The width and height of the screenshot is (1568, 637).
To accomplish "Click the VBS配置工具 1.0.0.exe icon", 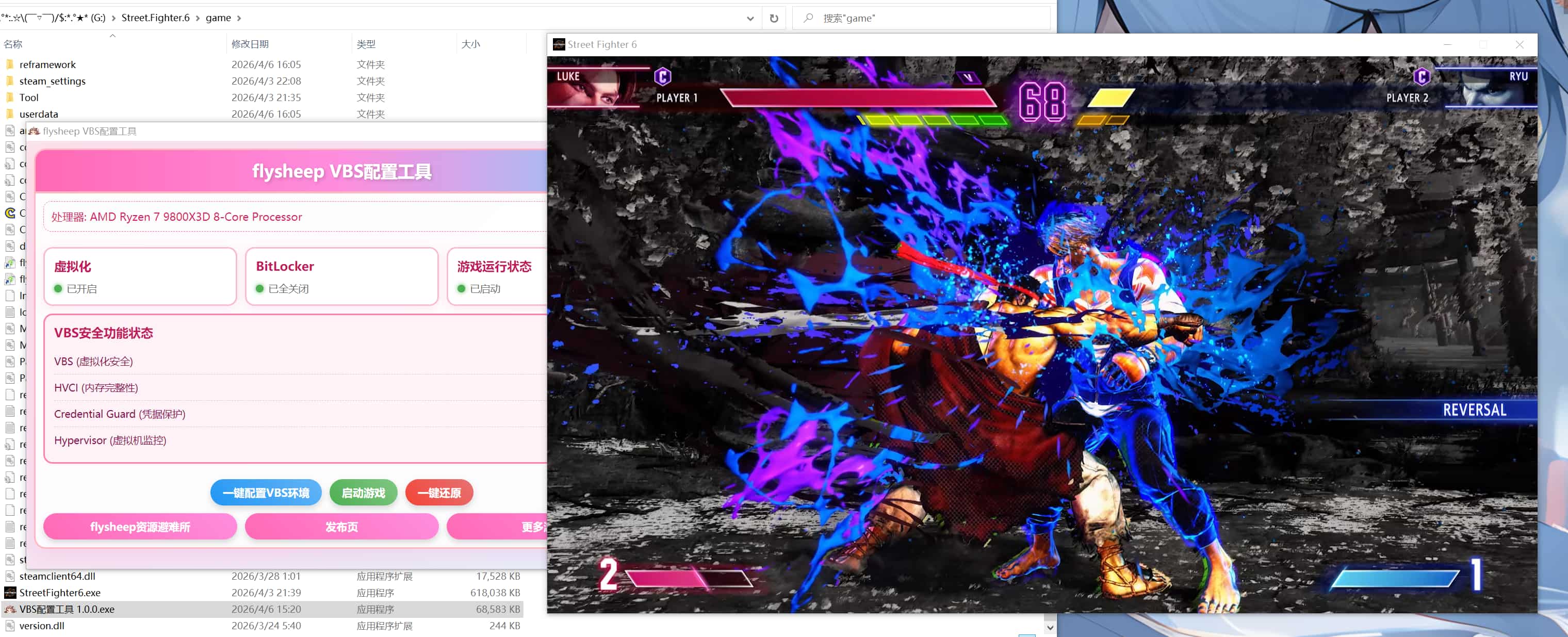I will click(10, 609).
